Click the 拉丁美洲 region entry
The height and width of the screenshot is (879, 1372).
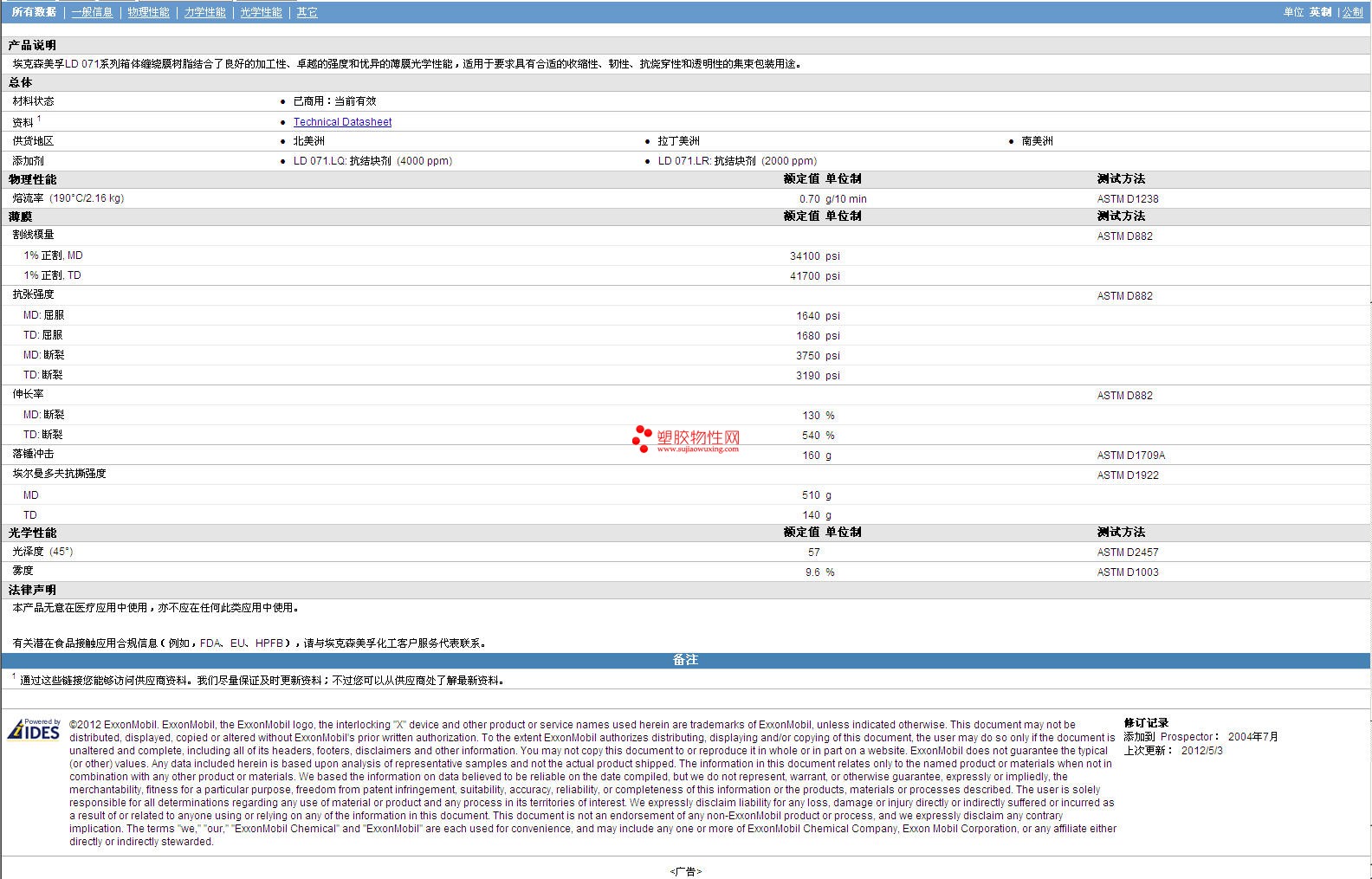678,141
